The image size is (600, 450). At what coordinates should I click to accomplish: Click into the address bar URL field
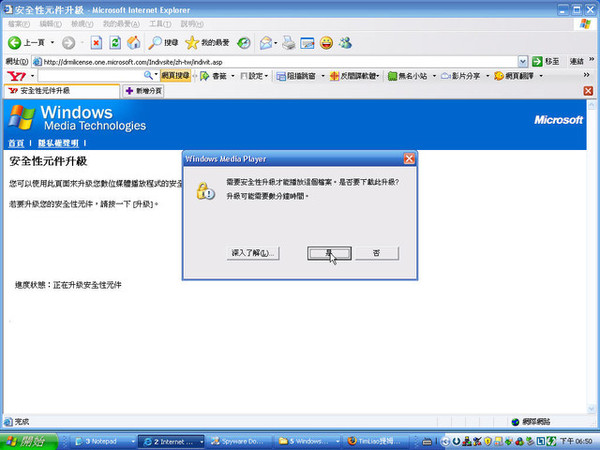(x=280, y=62)
